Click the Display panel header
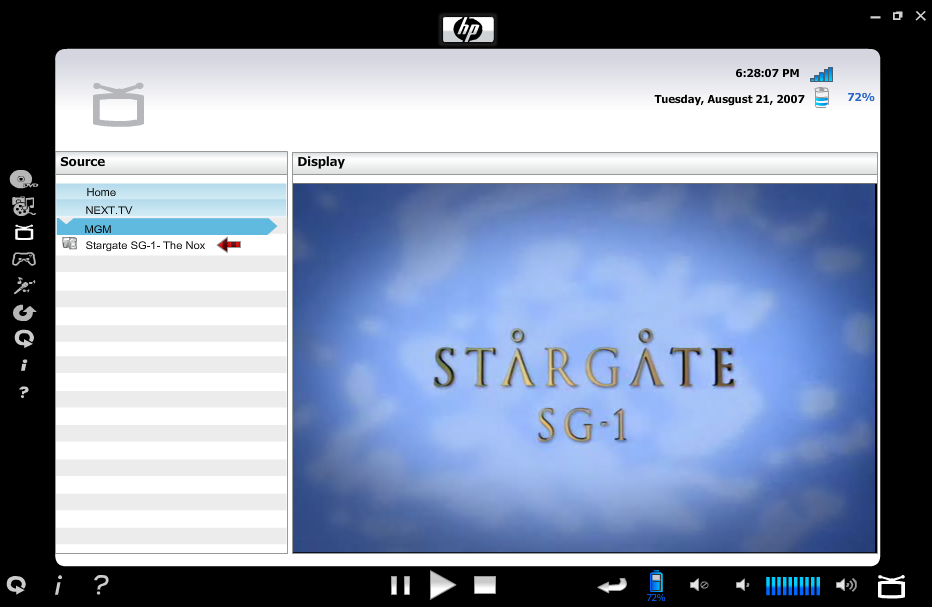The image size is (932, 607). click(584, 162)
